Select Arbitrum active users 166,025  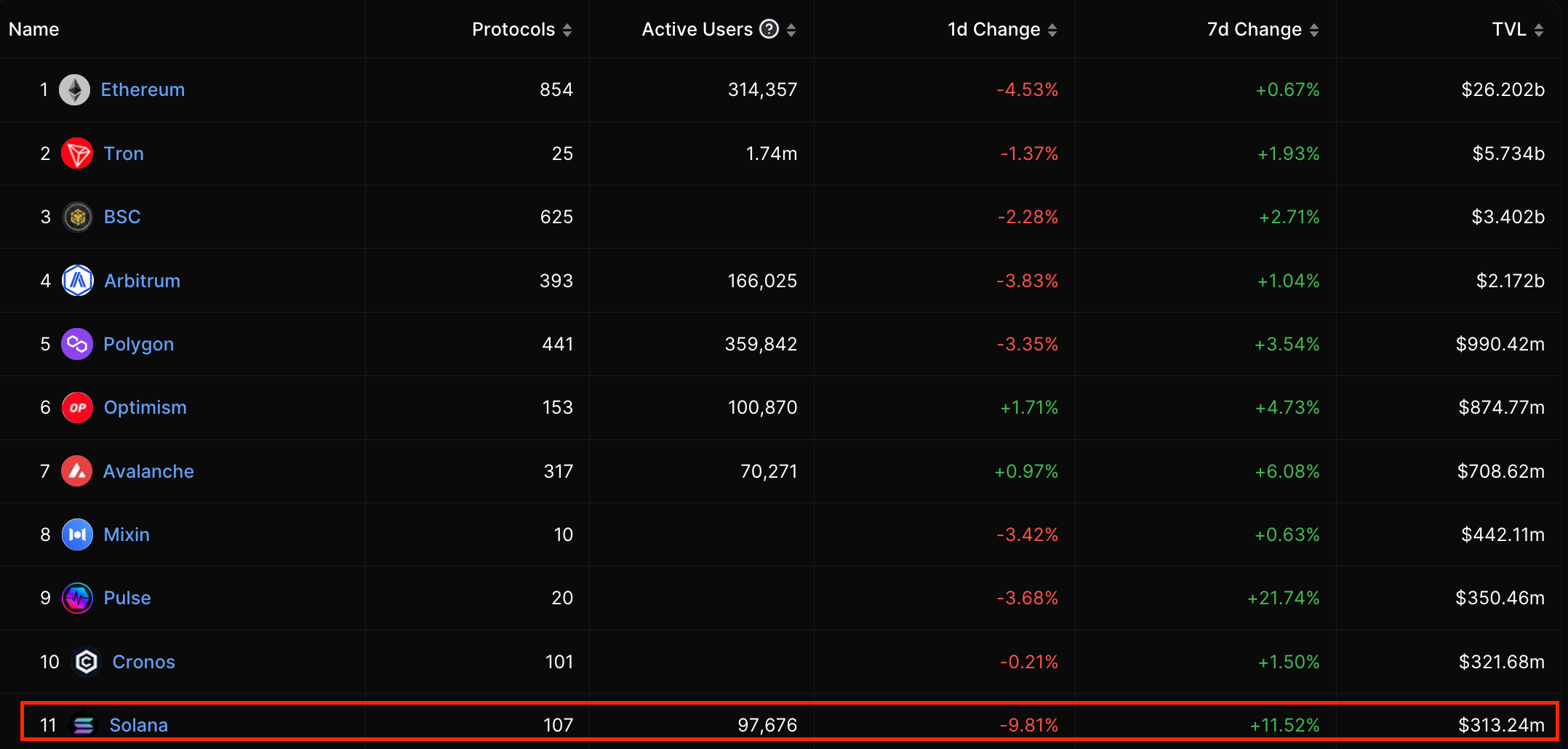pyautogui.click(x=762, y=281)
